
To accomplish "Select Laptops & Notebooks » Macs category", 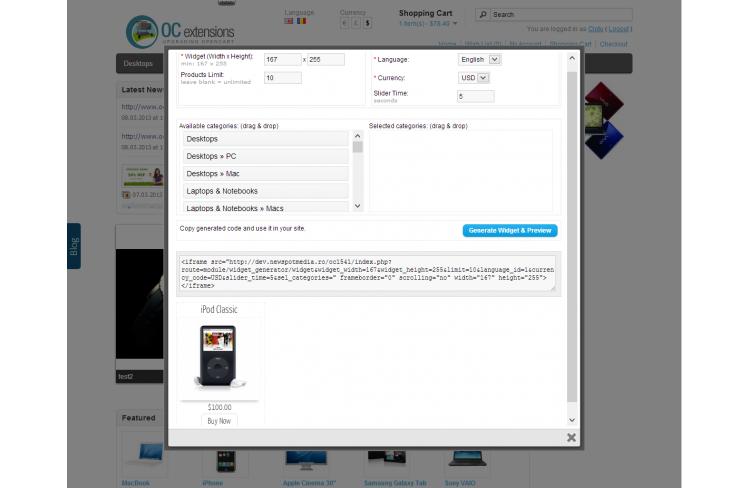I will pyautogui.click(x=265, y=207).
